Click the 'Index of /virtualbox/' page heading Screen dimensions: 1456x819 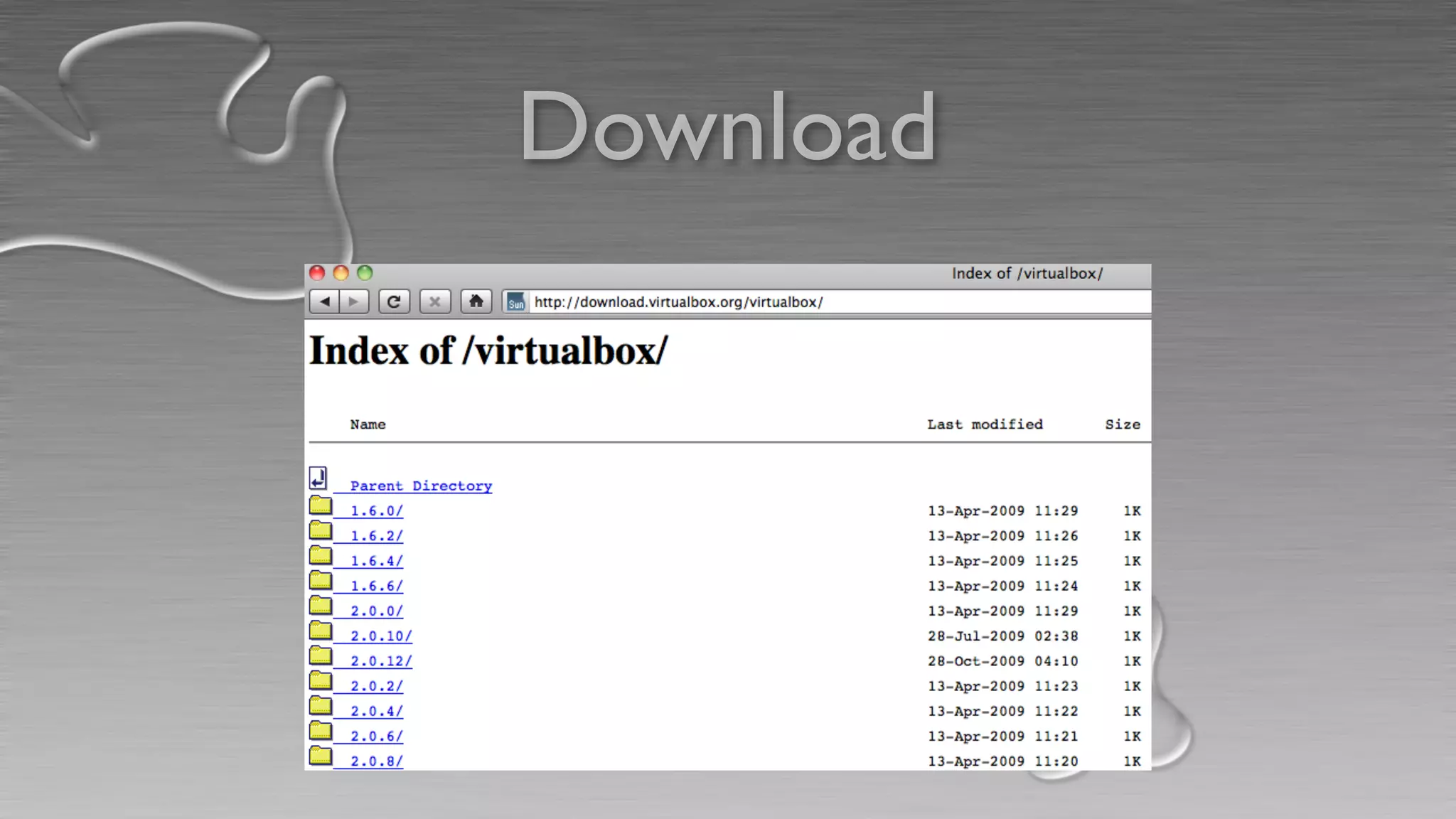click(x=489, y=350)
